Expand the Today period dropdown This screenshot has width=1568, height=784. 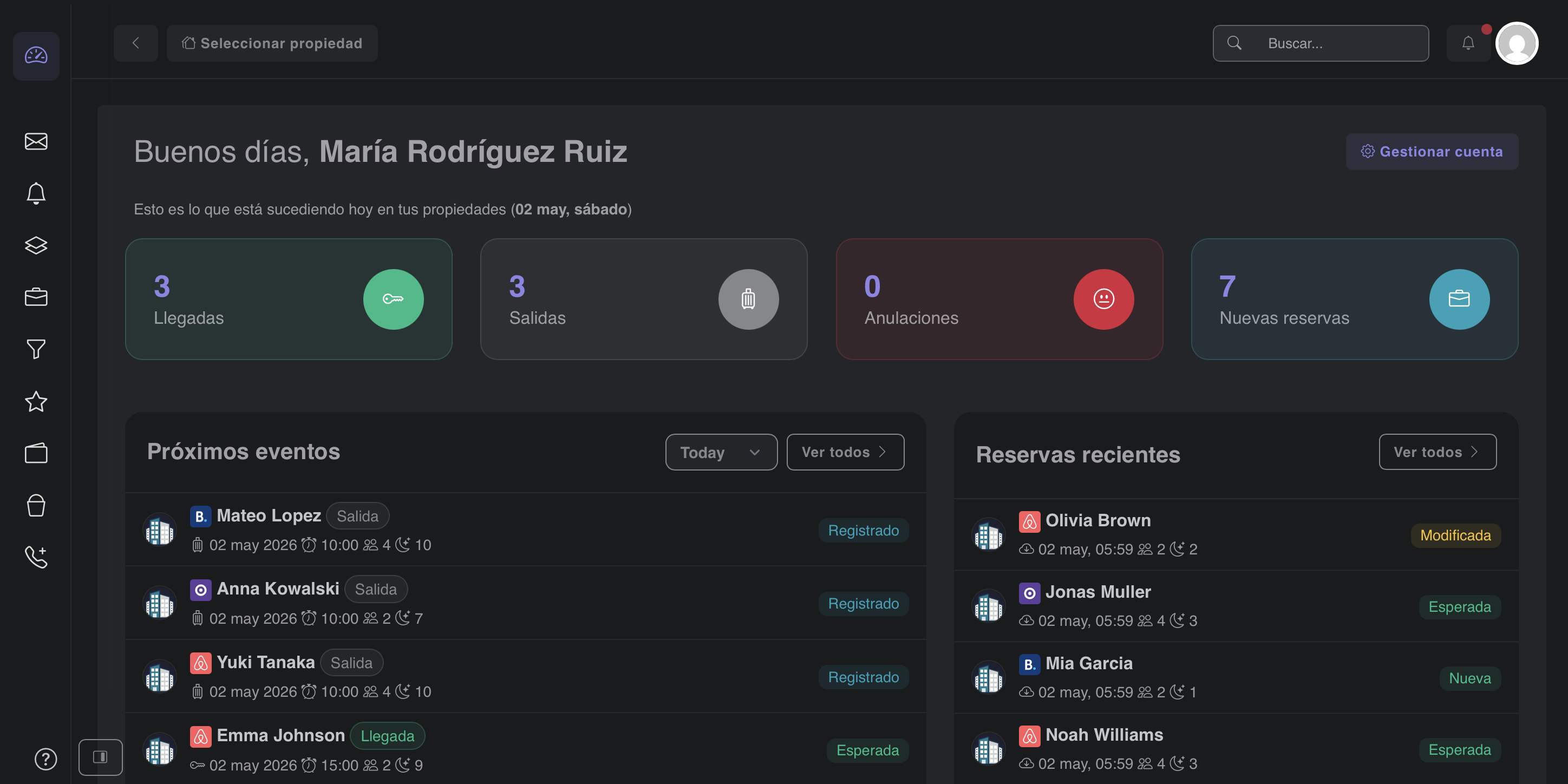coord(721,452)
